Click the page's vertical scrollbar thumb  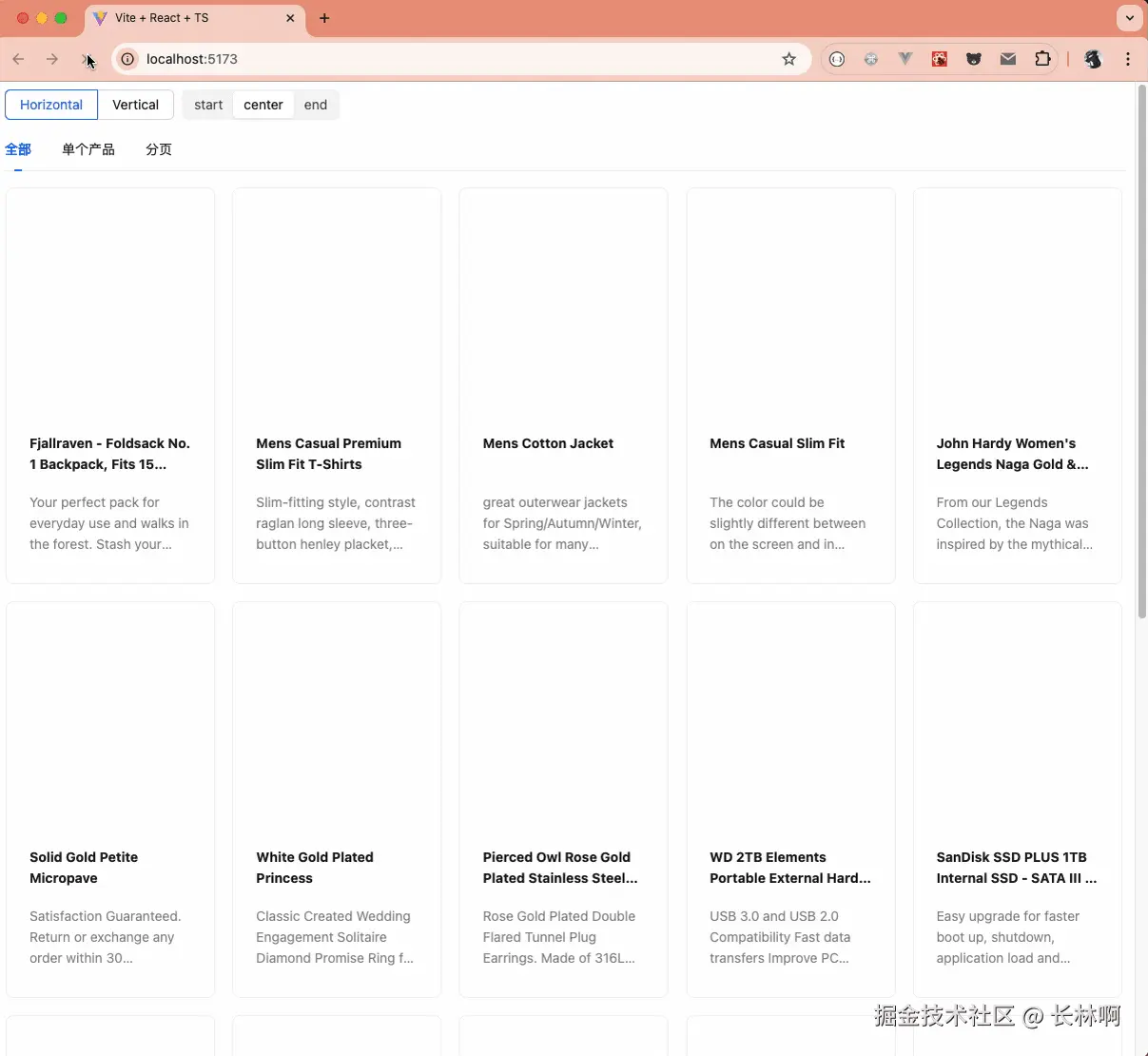pos(1142,352)
